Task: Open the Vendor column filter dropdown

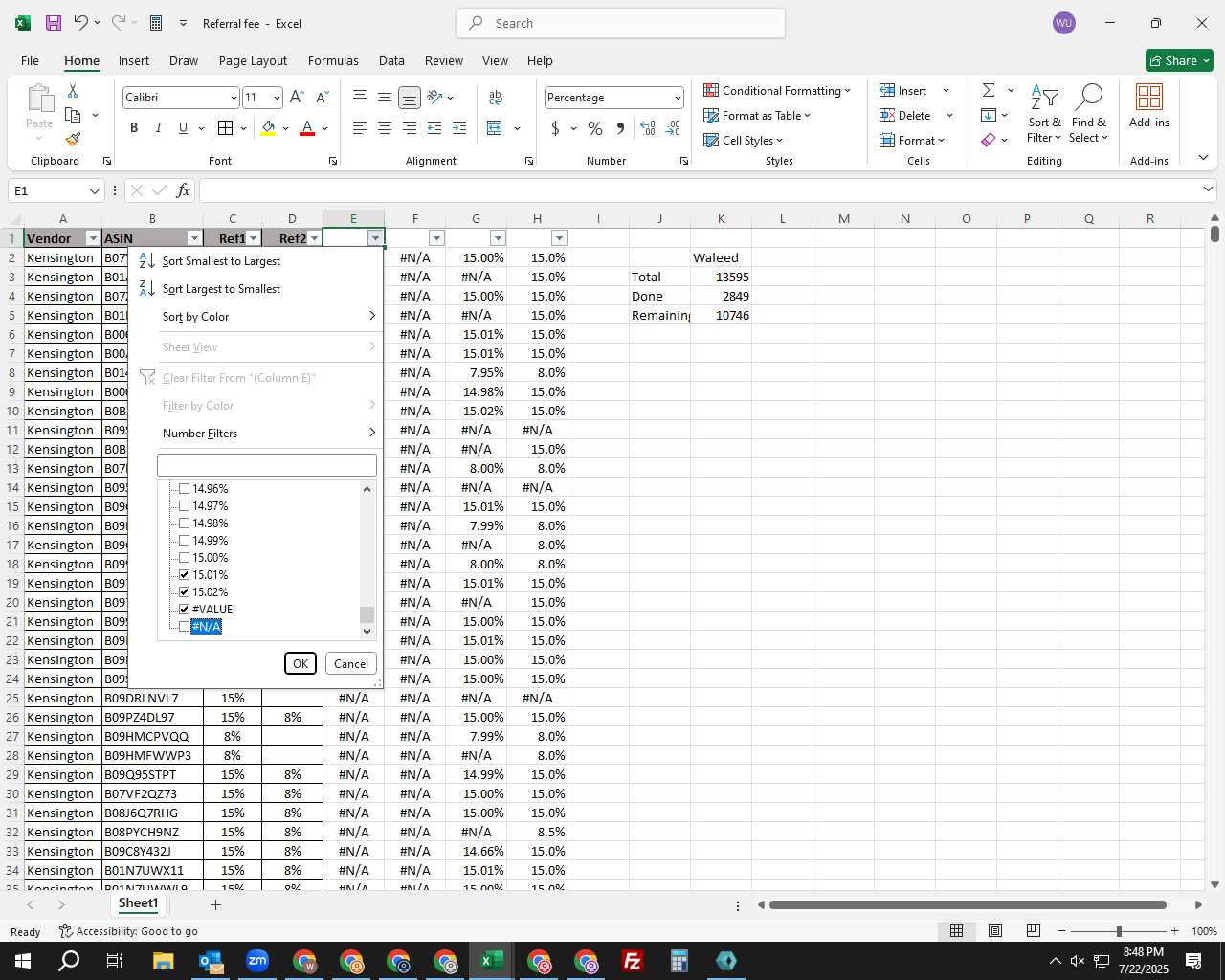Action: pyautogui.click(x=93, y=238)
